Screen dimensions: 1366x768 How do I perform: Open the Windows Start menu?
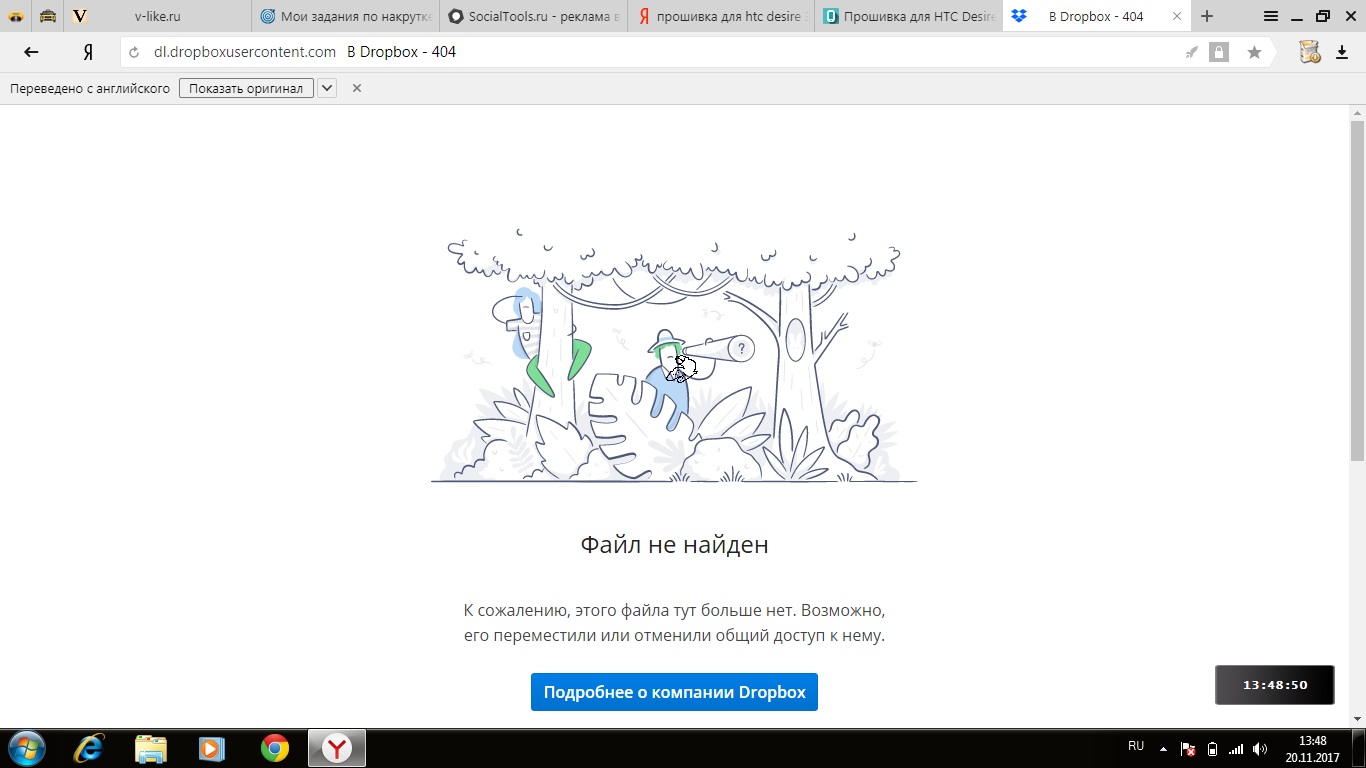click(25, 748)
